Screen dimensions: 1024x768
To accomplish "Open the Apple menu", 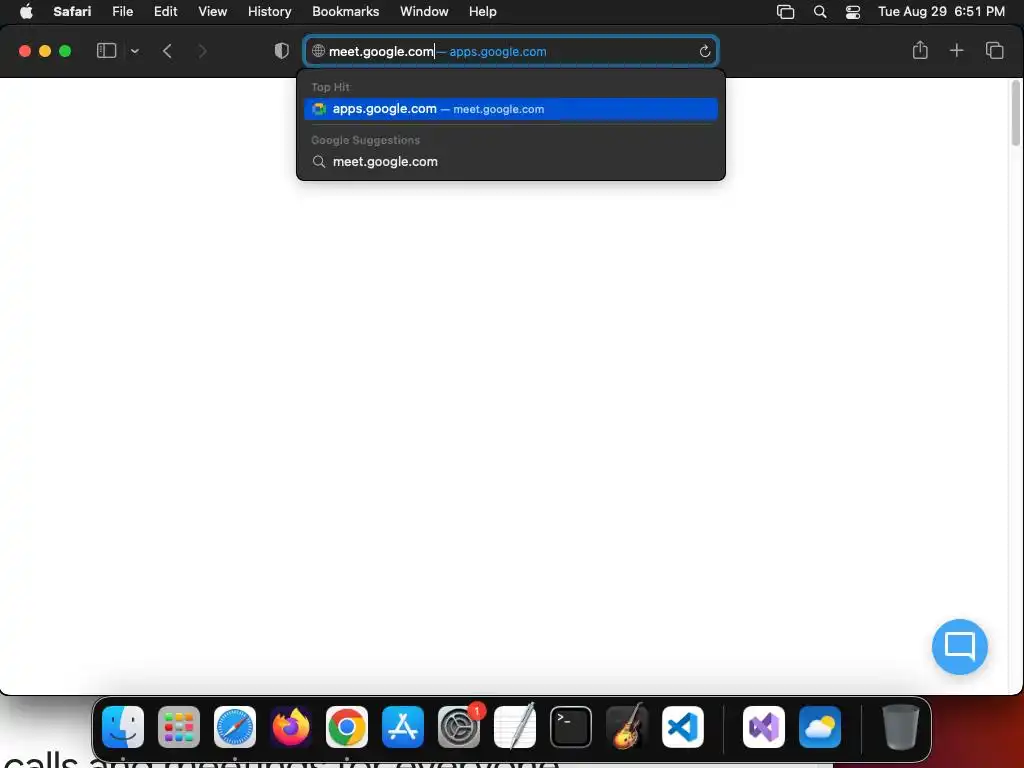I will click(x=26, y=11).
